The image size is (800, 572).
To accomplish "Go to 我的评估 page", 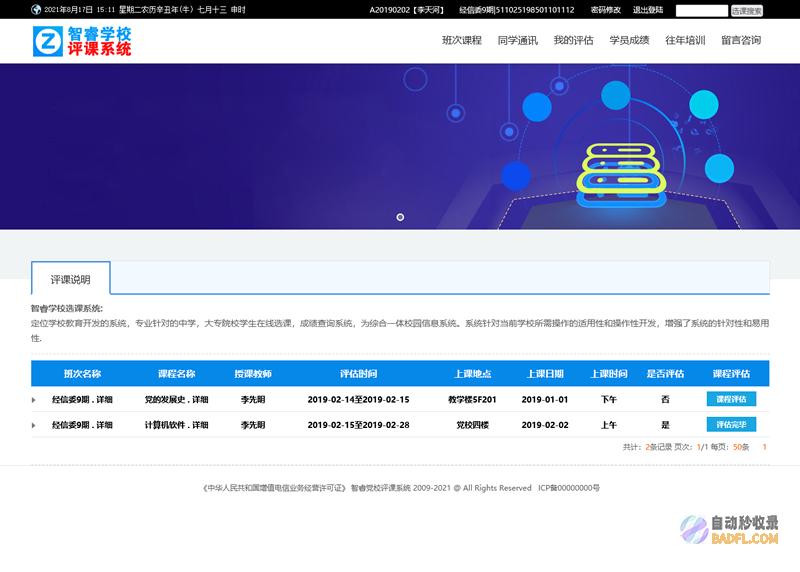I will [573, 40].
